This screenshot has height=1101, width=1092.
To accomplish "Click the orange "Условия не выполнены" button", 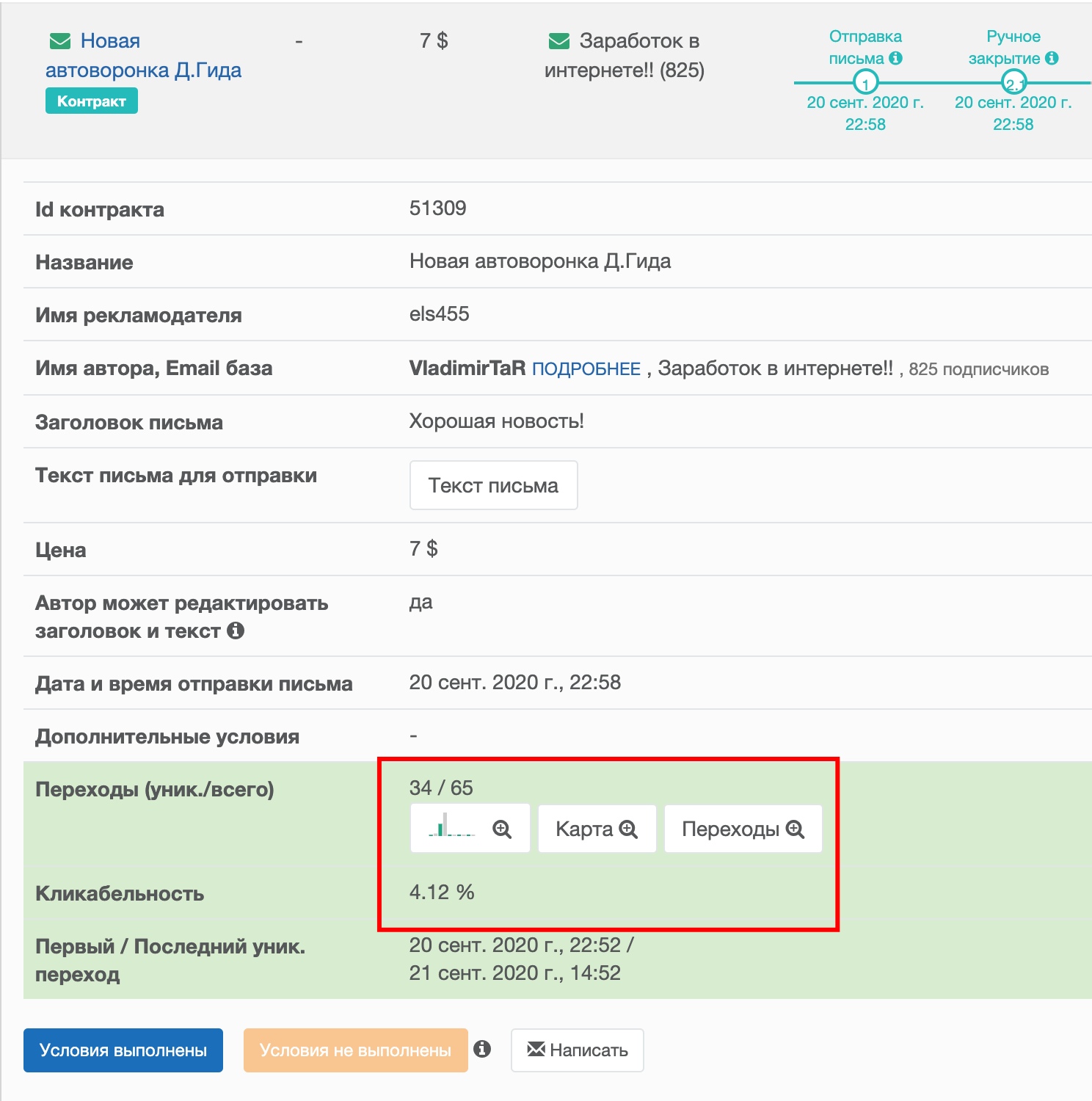I will click(x=356, y=1050).
